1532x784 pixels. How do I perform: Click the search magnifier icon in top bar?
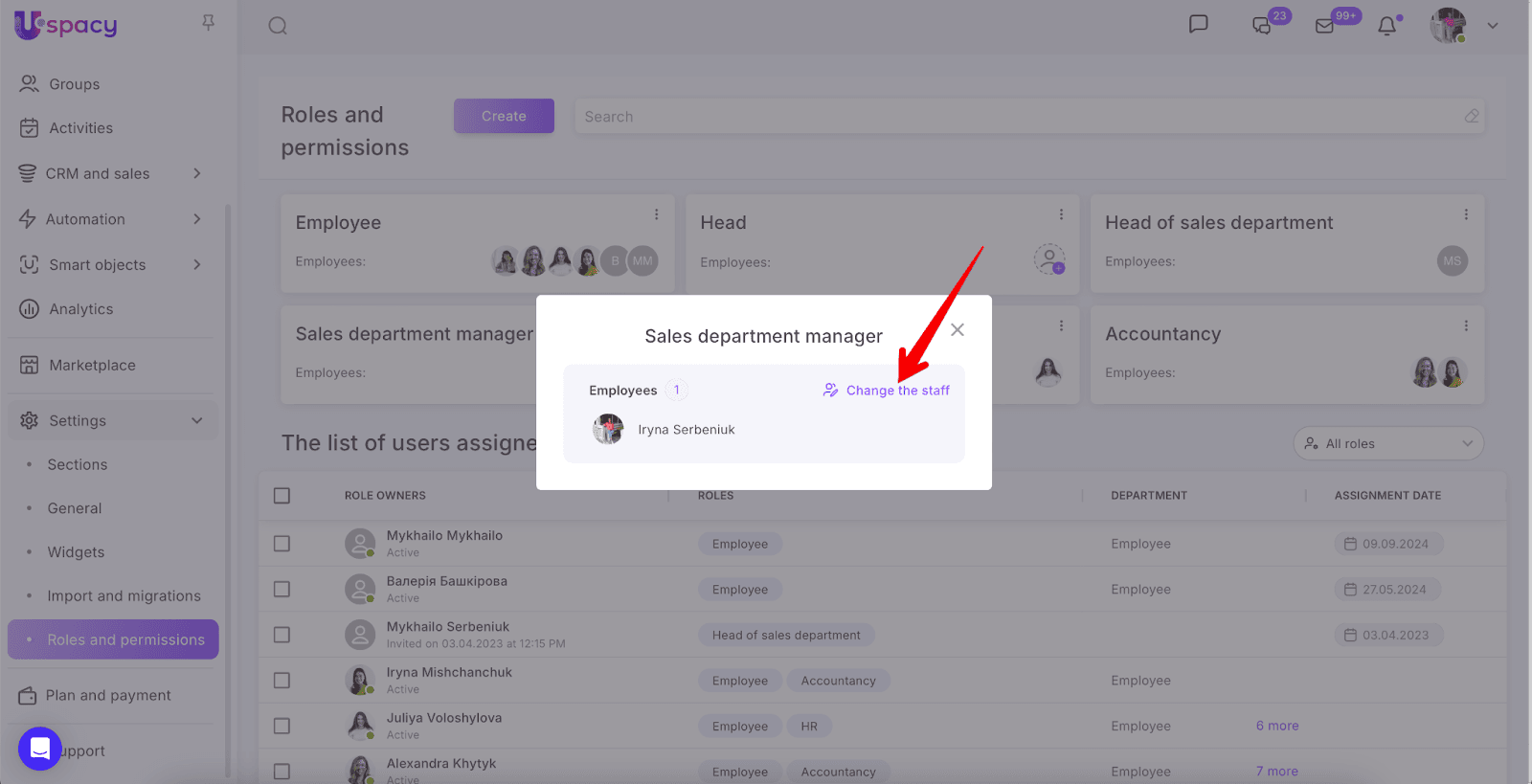coord(278,26)
